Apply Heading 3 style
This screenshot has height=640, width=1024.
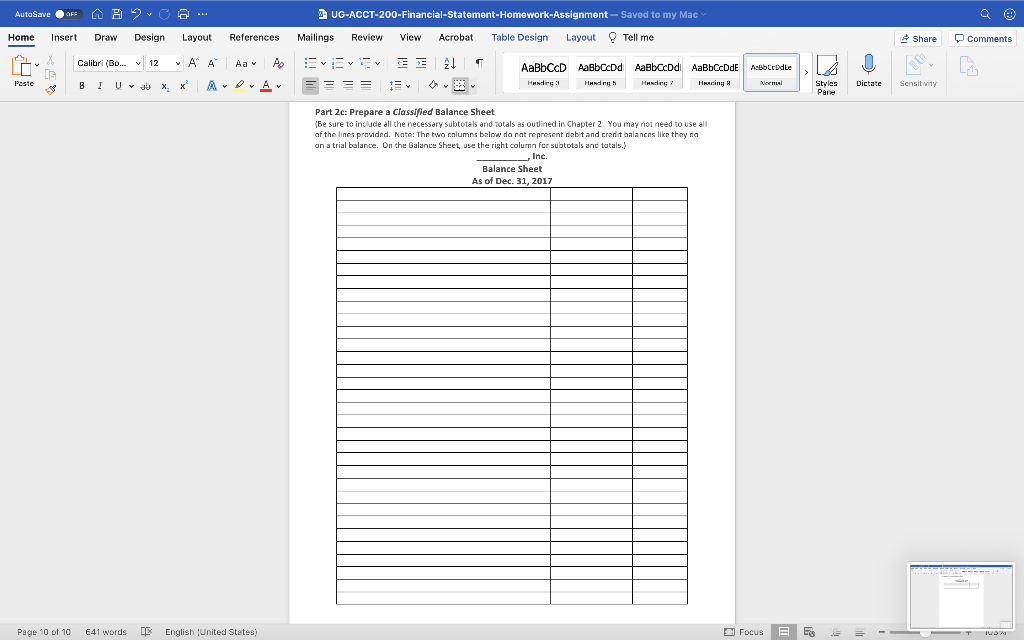(544, 72)
